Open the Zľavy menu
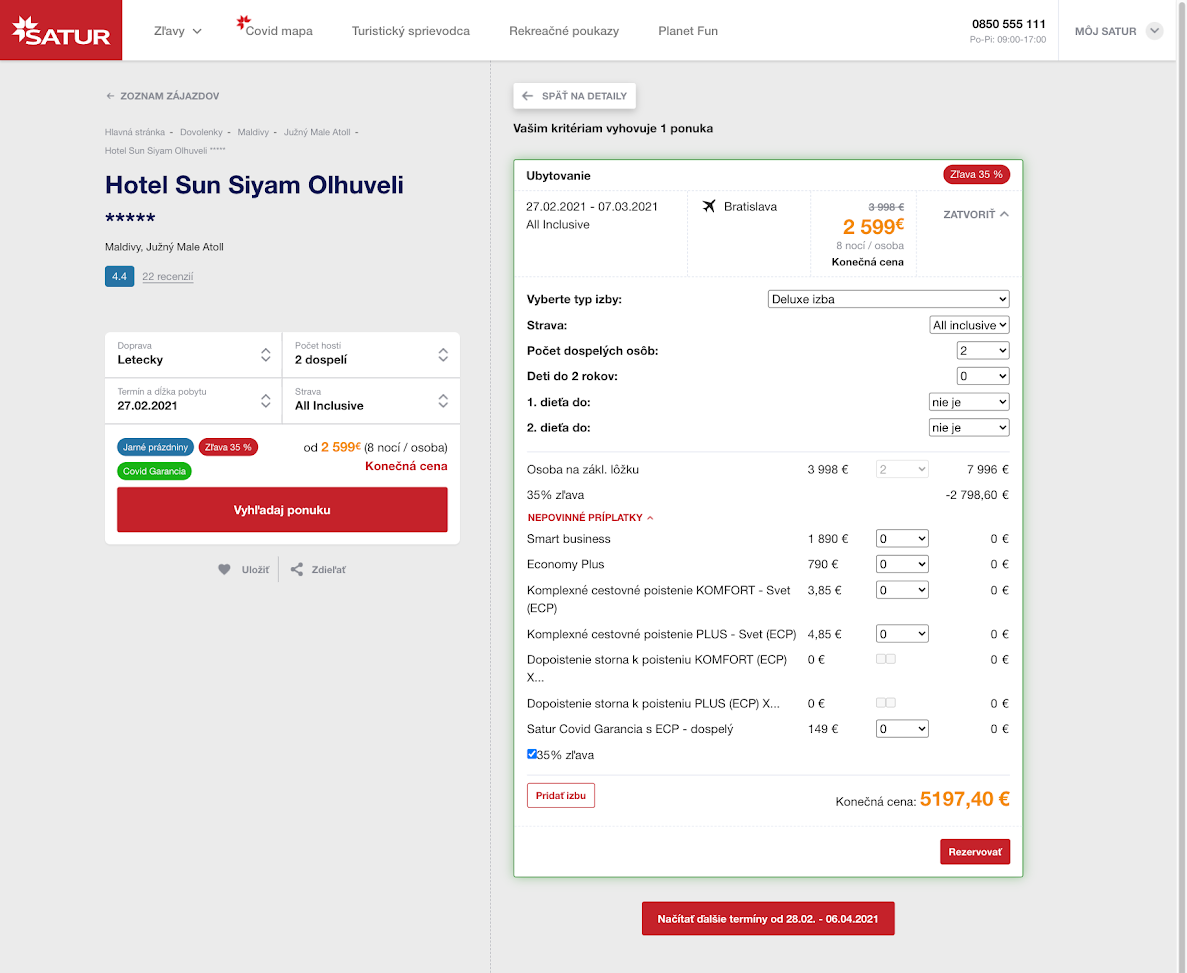Image resolution: width=1187 pixels, height=973 pixels. [178, 31]
